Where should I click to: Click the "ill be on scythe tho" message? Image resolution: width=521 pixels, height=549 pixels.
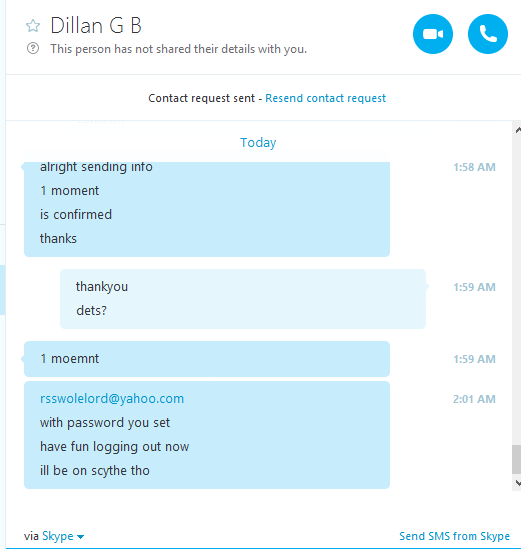pyautogui.click(x=95, y=471)
